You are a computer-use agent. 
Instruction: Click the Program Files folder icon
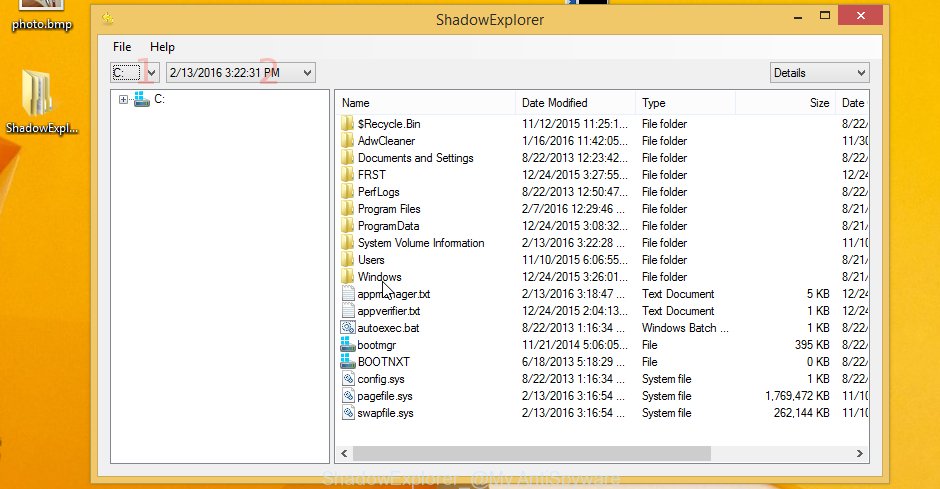click(x=348, y=209)
